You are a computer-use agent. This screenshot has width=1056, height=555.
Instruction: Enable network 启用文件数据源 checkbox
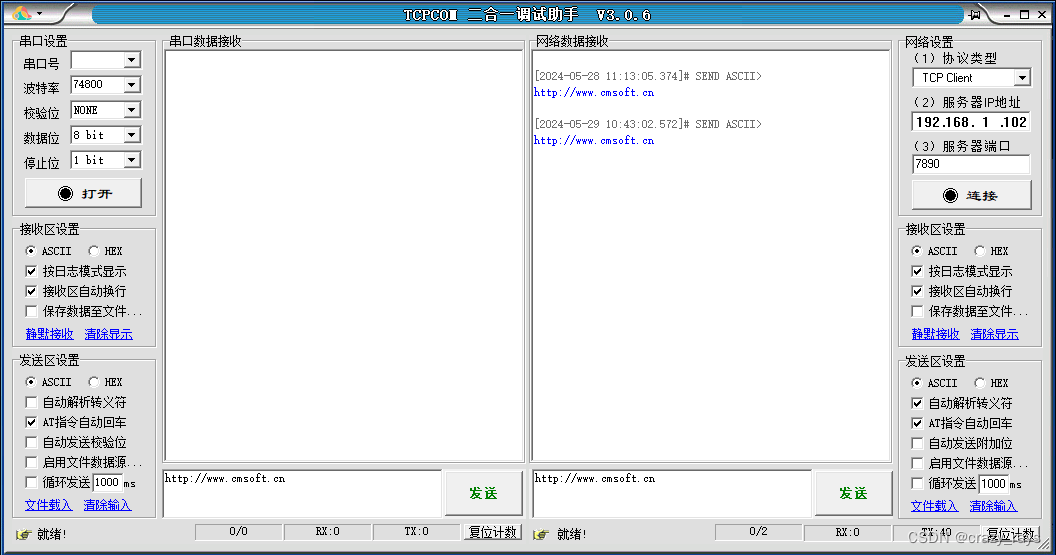click(x=917, y=463)
